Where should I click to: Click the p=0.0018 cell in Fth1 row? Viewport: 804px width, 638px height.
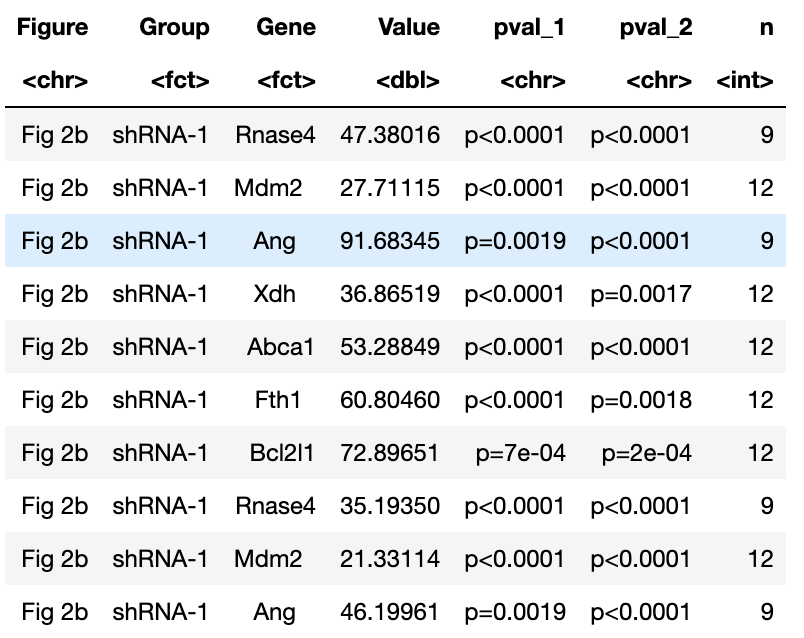pyautogui.click(x=641, y=400)
